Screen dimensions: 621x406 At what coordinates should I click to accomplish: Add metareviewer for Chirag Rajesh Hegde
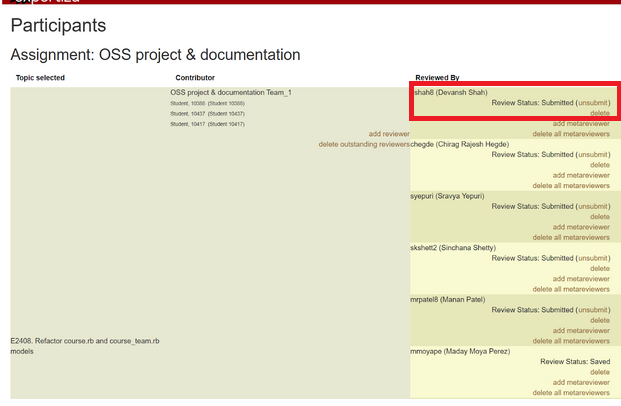[x=580, y=175]
